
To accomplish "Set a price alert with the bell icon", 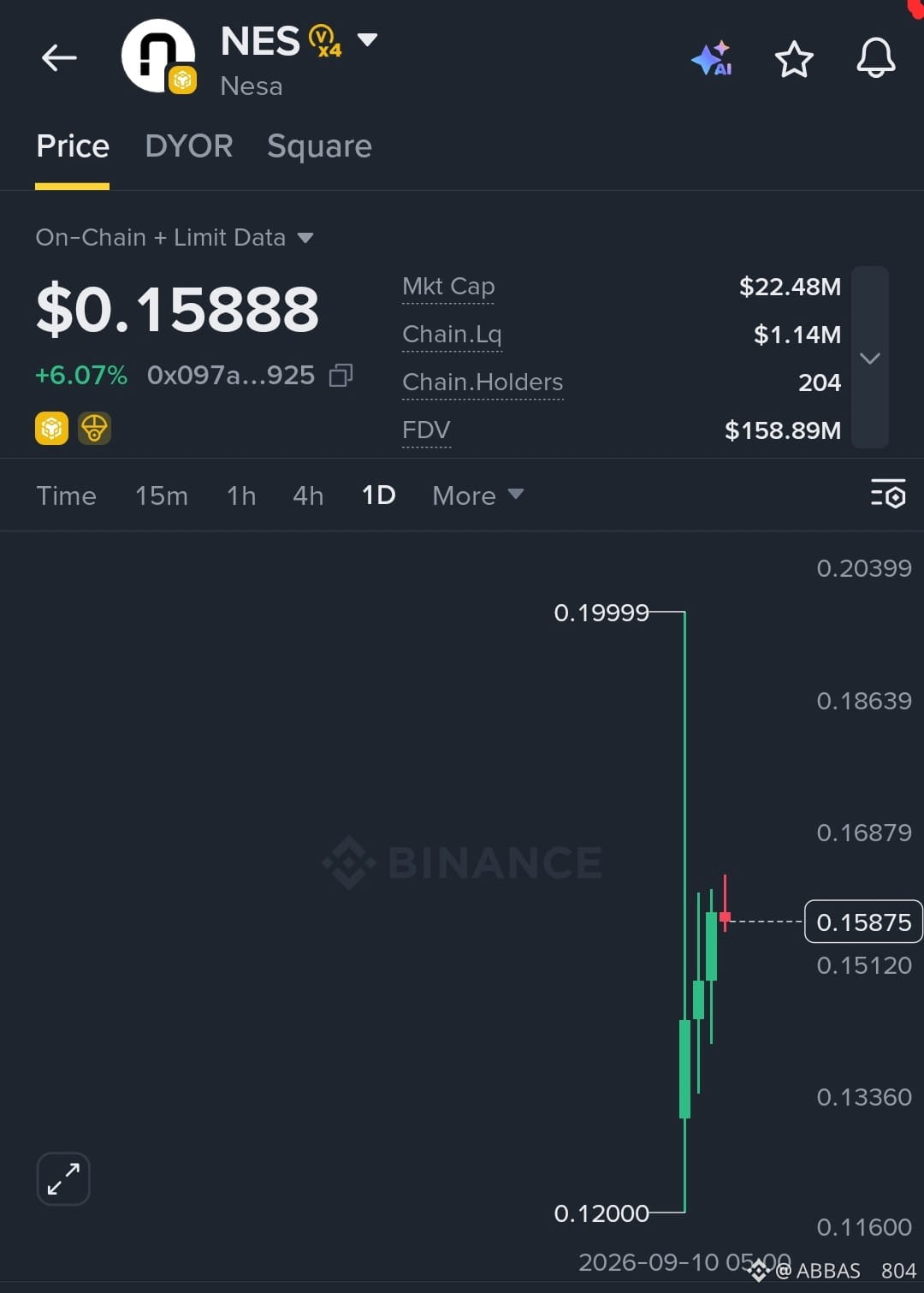I will (876, 58).
